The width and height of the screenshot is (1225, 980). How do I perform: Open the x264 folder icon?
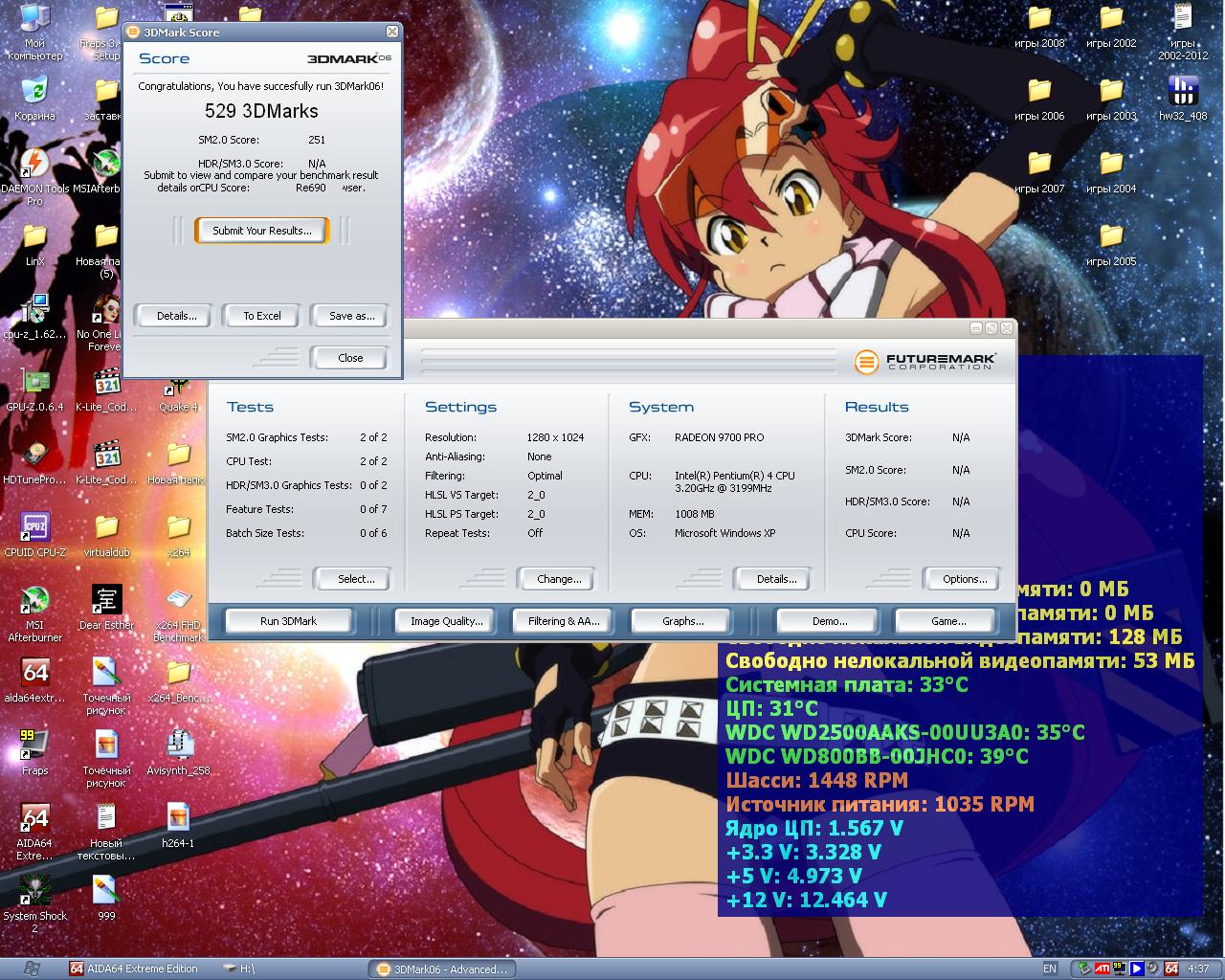pos(178,535)
